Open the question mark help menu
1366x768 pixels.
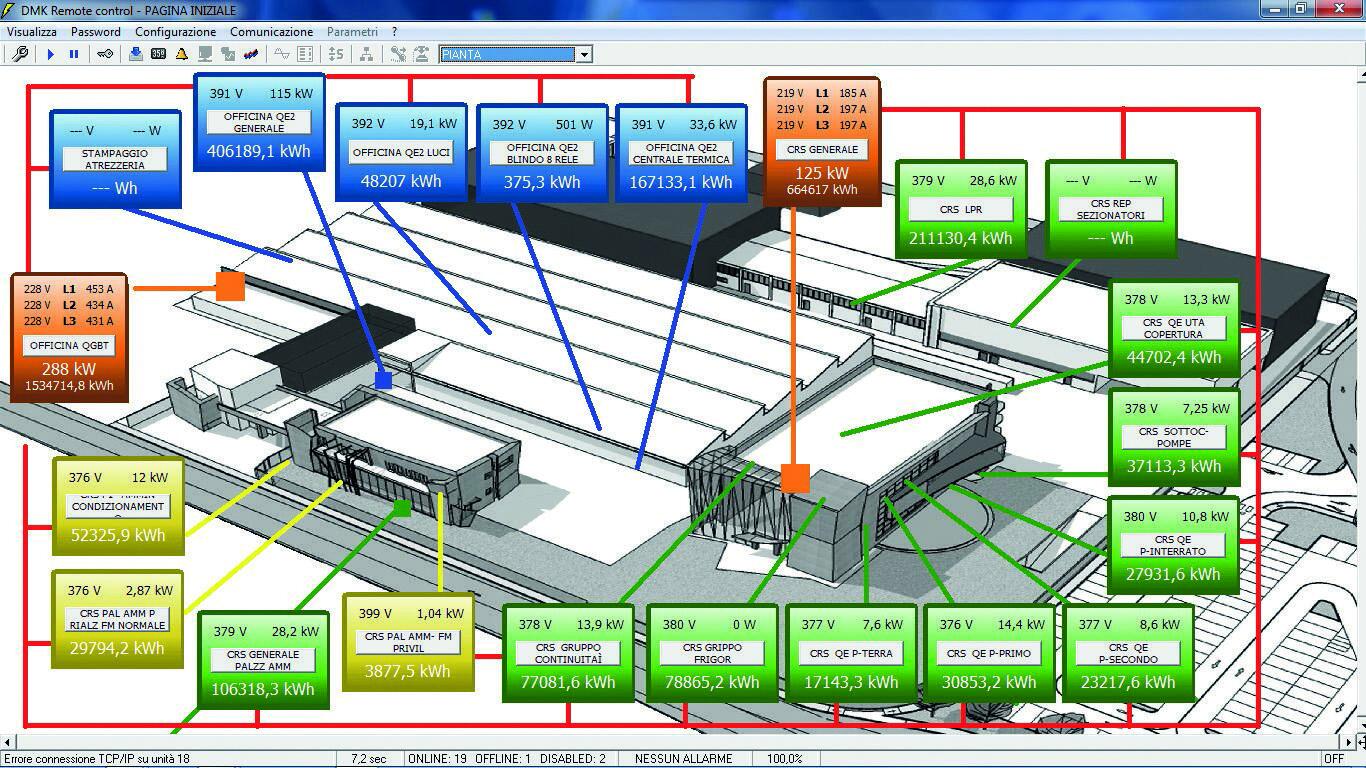(394, 32)
